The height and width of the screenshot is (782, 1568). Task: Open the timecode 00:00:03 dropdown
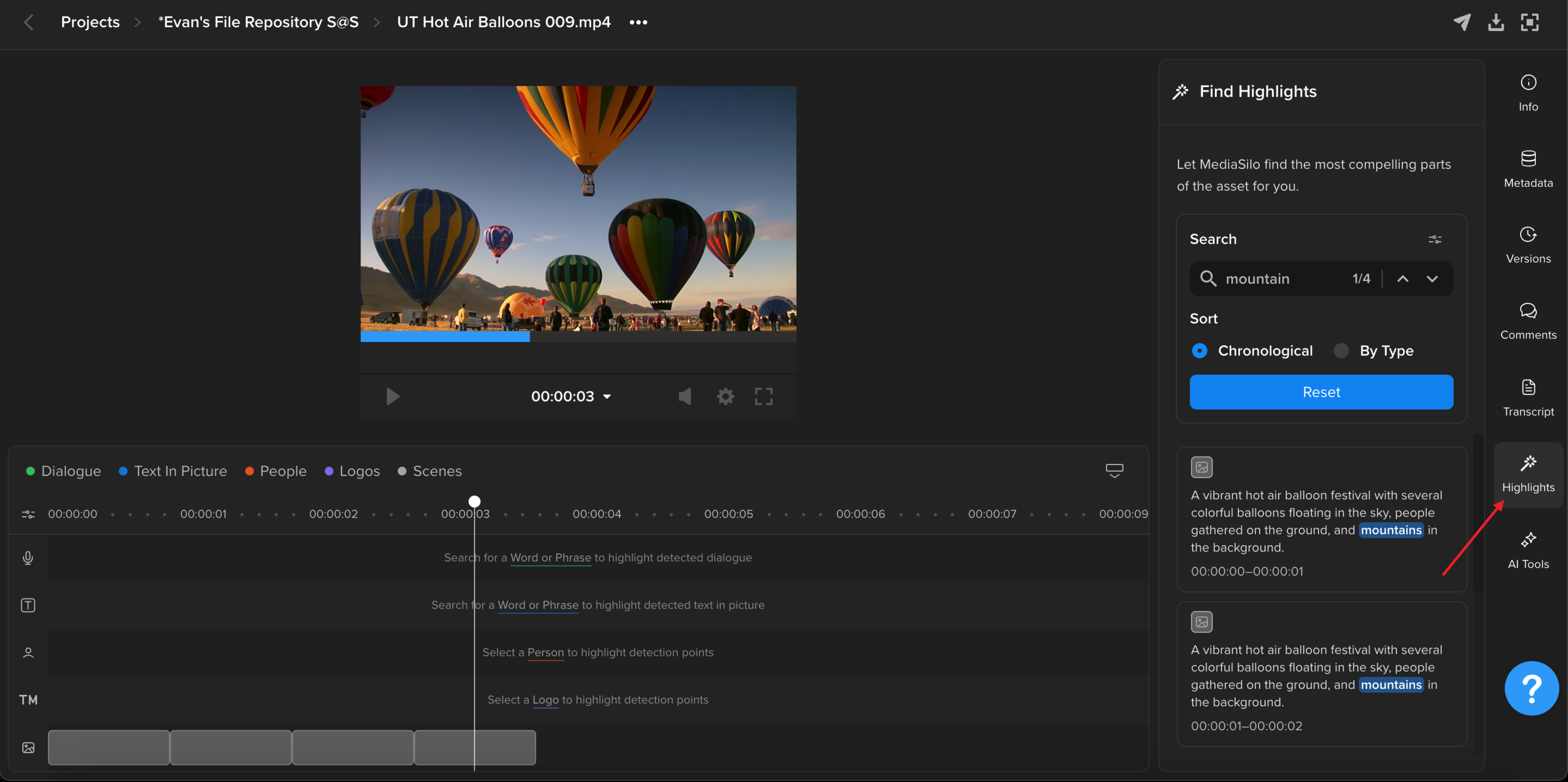[x=571, y=396]
